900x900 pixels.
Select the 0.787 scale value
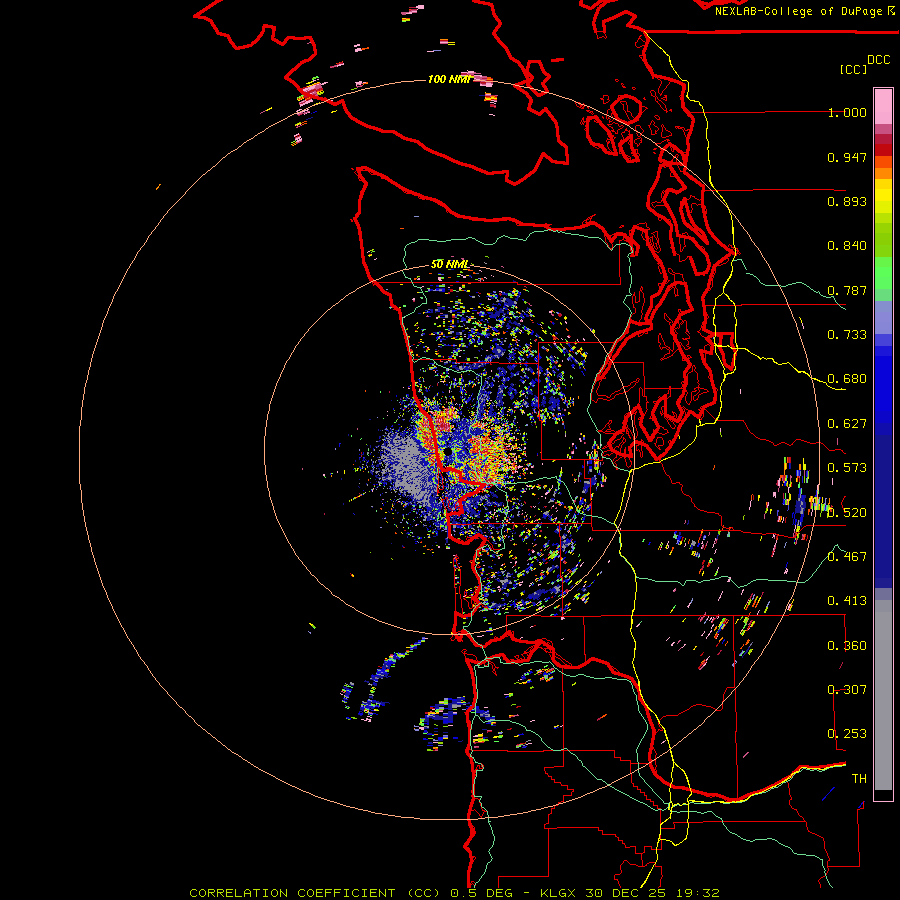(847, 290)
